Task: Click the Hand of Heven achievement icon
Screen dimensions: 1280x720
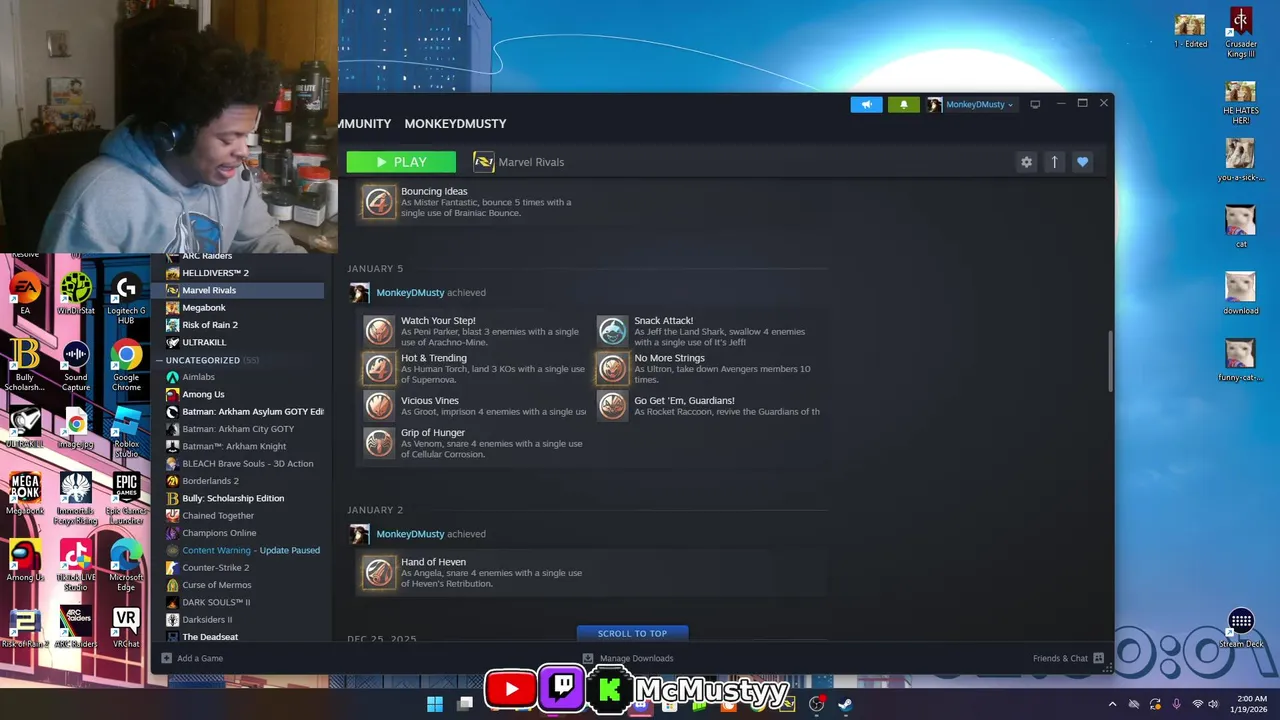Action: click(x=379, y=572)
